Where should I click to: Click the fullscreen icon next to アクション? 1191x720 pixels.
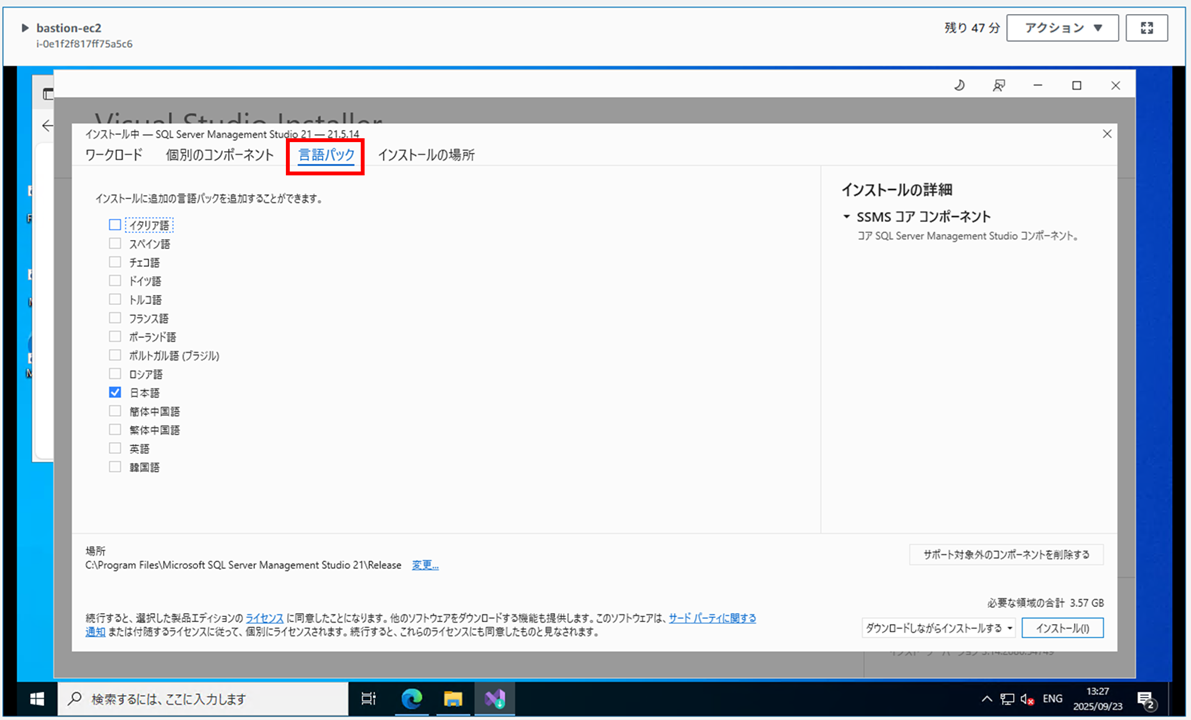click(x=1147, y=28)
